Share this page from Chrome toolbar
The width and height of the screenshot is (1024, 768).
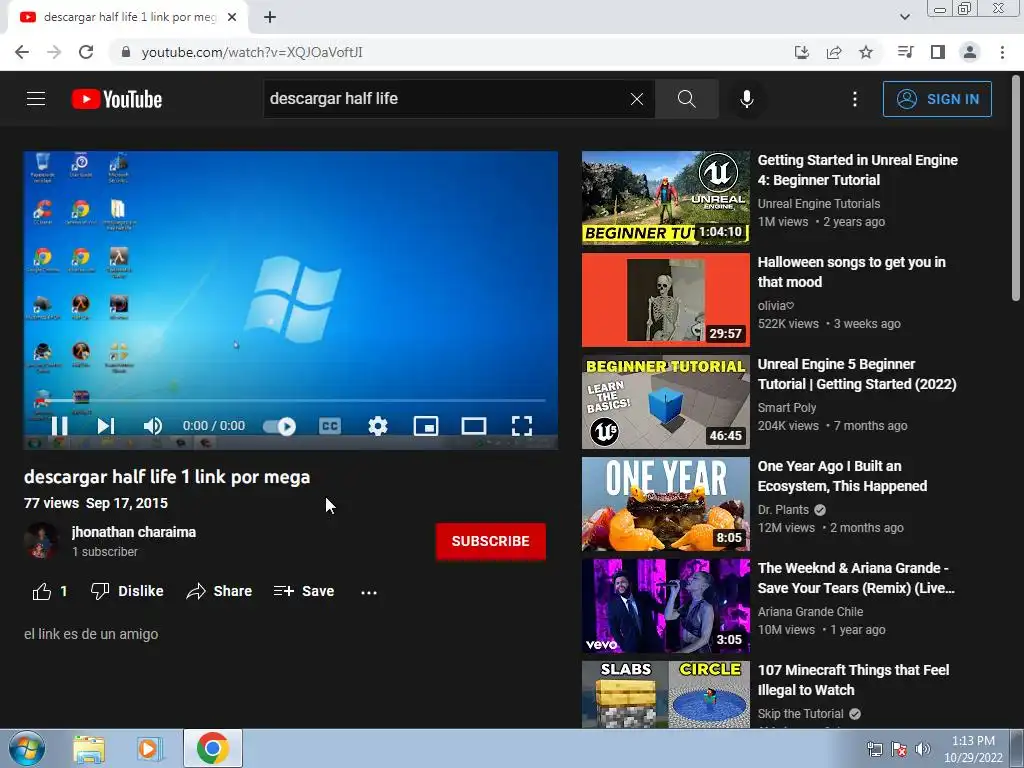834,52
